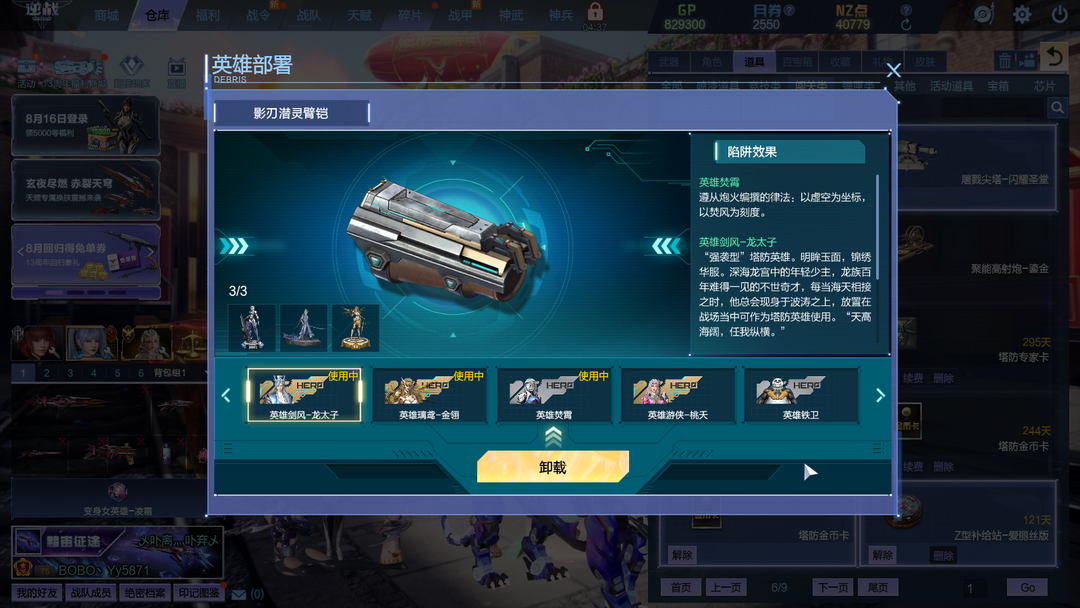Click the 我的好友 button
1080x608 pixels.
[37, 593]
